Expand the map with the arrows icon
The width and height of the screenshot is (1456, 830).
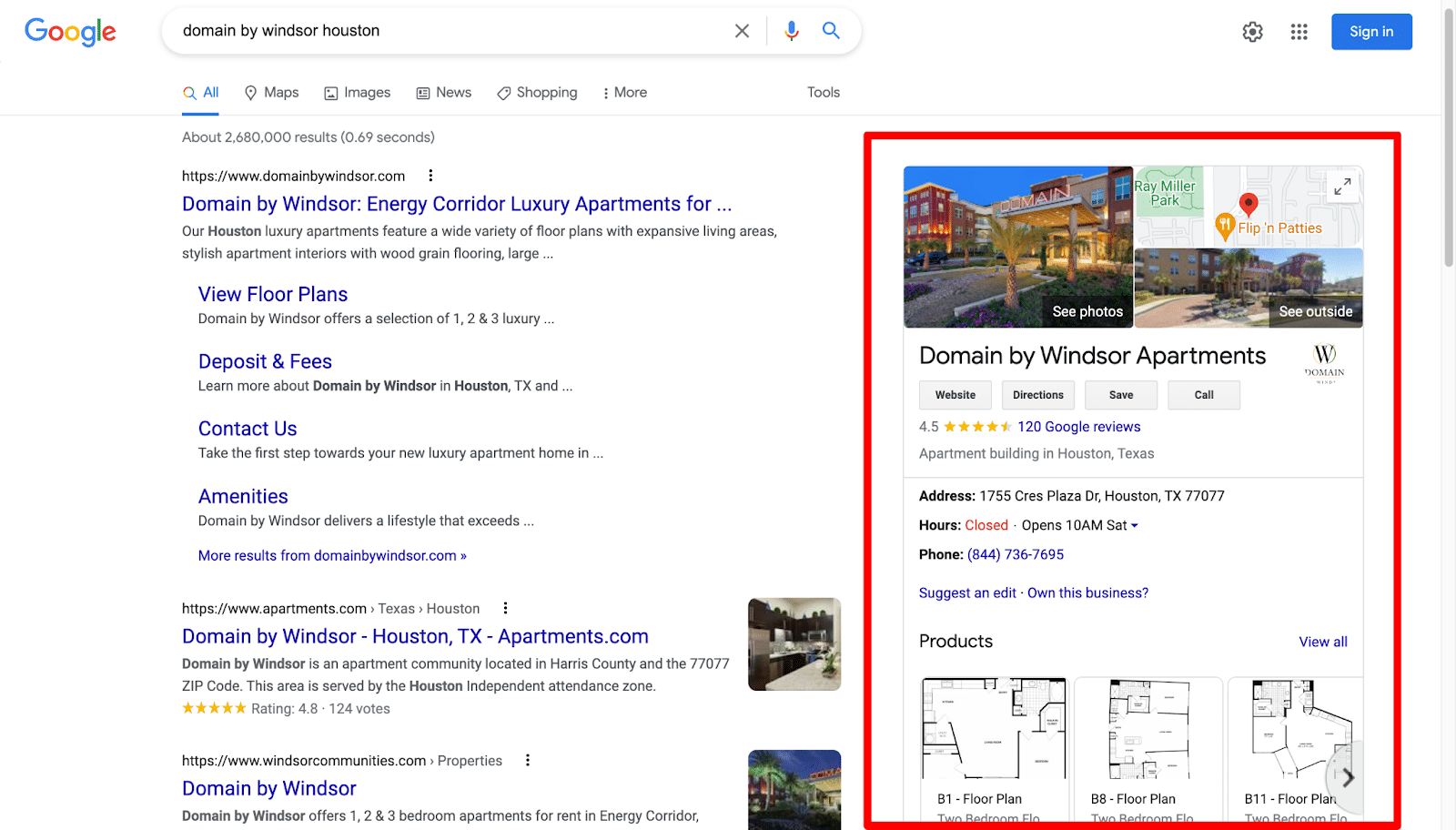pos(1342,187)
